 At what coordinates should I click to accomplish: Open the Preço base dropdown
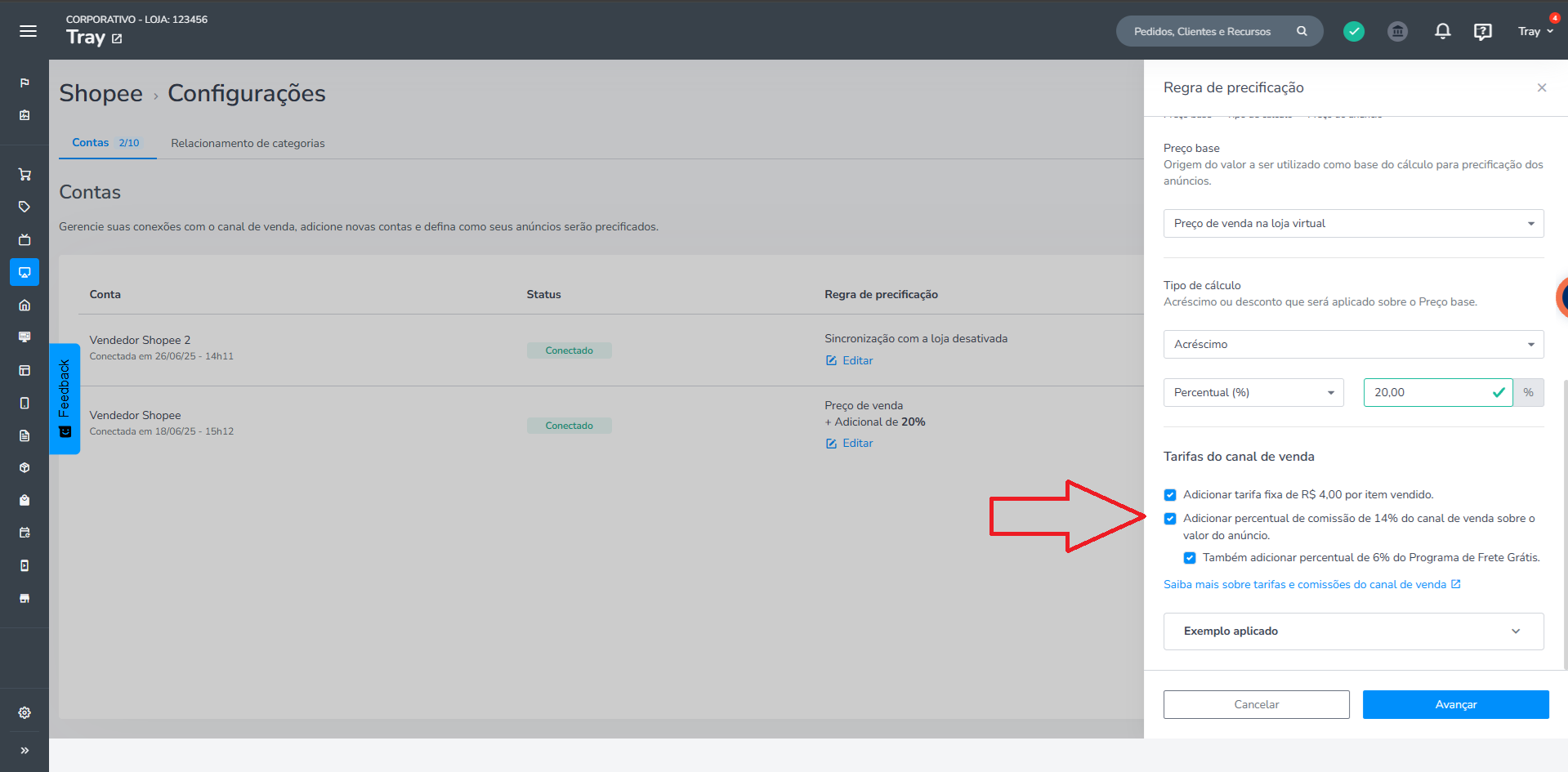(x=1353, y=223)
